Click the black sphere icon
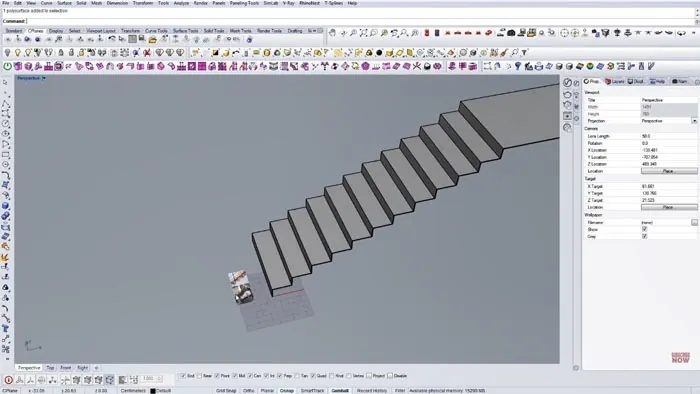700x394 pixels. (379, 53)
